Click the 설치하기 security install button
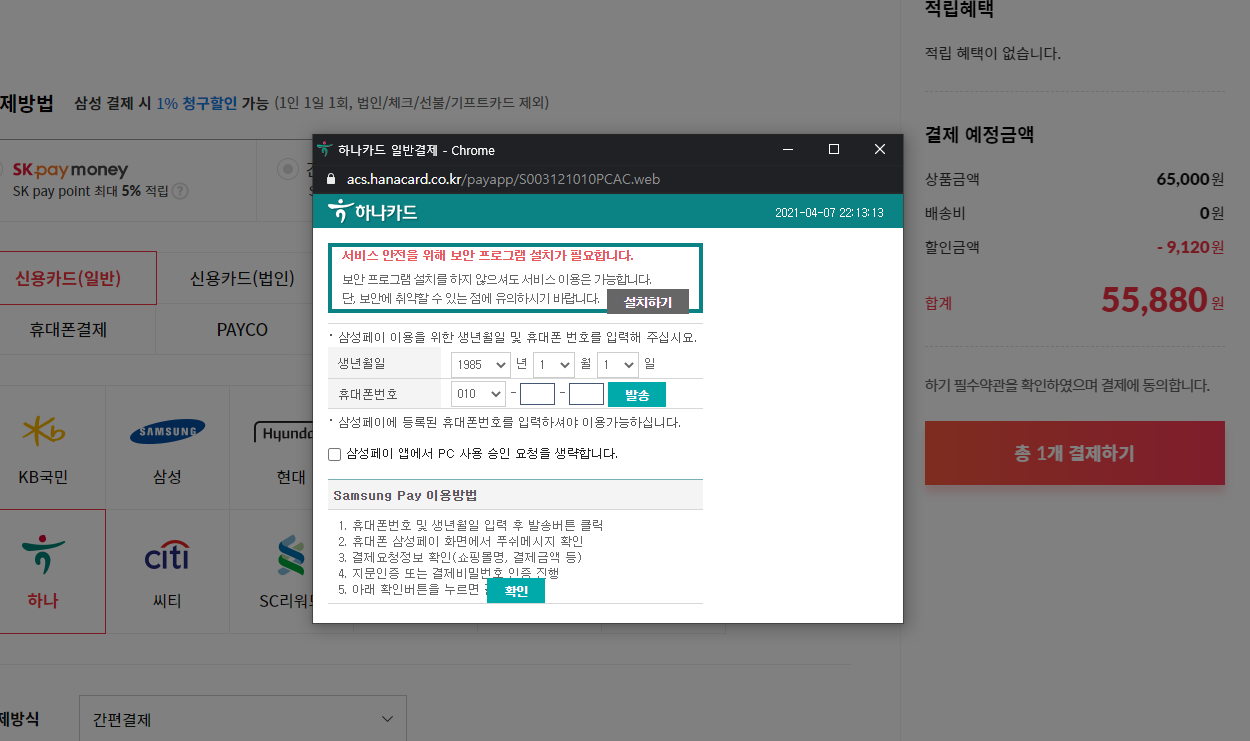1250x741 pixels. click(x=648, y=302)
